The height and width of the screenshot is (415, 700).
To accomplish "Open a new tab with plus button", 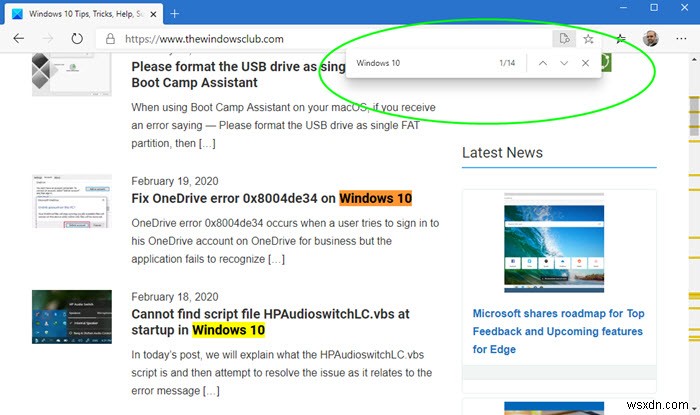I will tap(175, 14).
